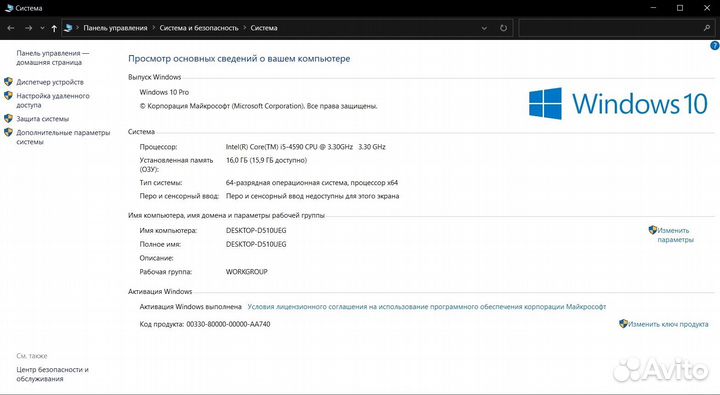The width and height of the screenshot is (720, 395).
Task: Click the search magnifier icon
Action: (x=707, y=28)
